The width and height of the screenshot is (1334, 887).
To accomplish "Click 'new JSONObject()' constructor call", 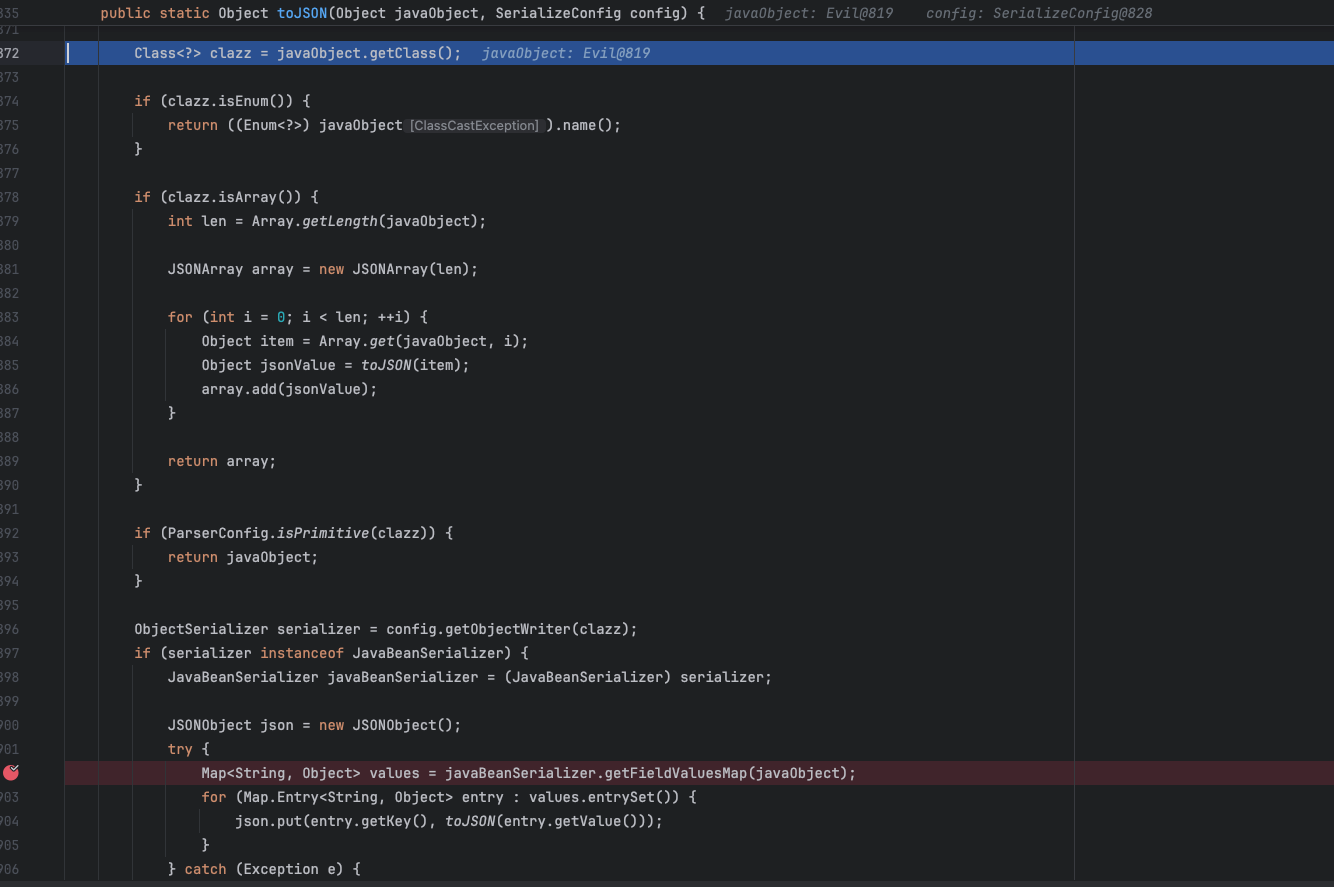I will coord(390,725).
